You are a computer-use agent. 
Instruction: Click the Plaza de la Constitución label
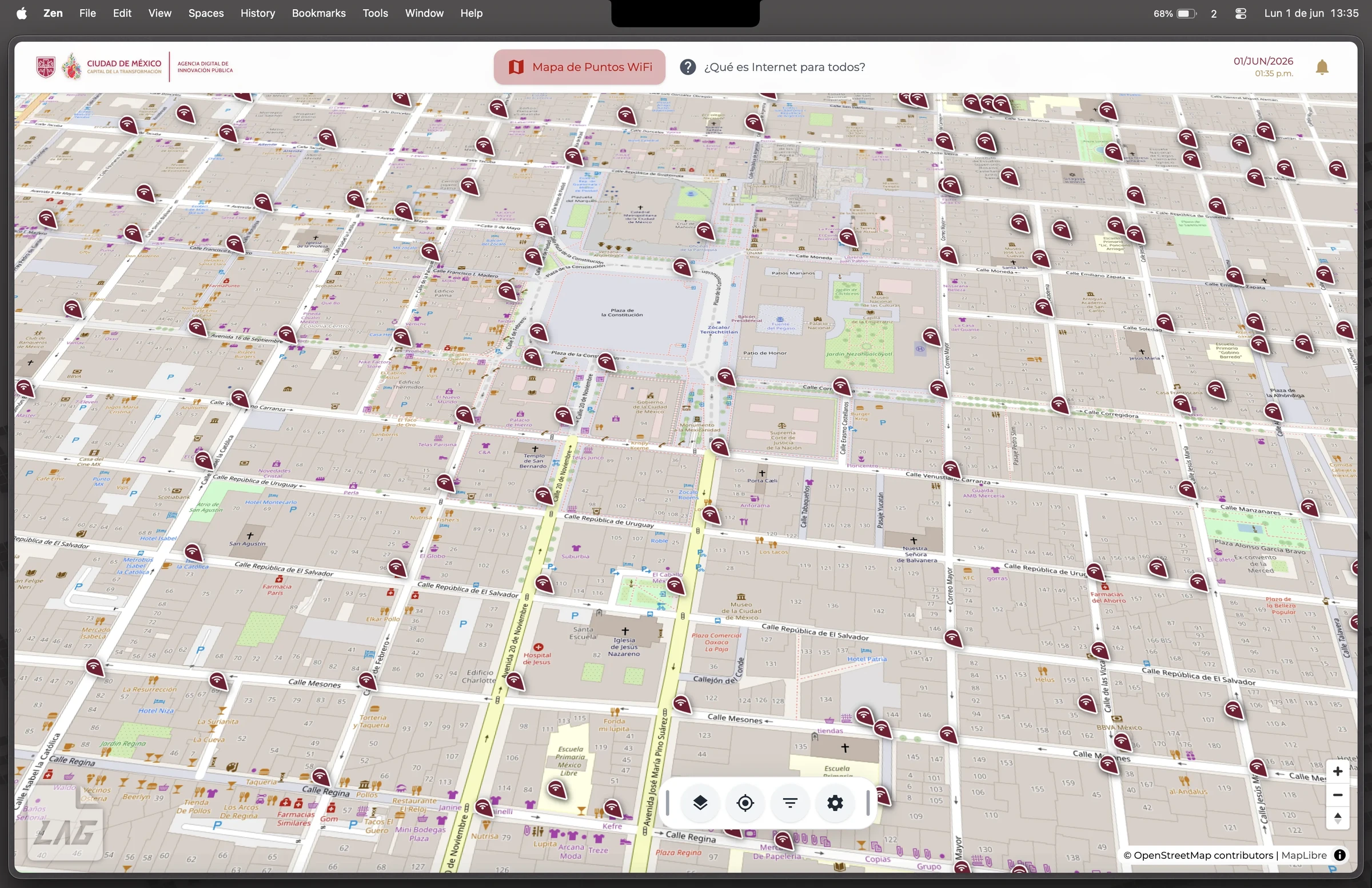[622, 313]
